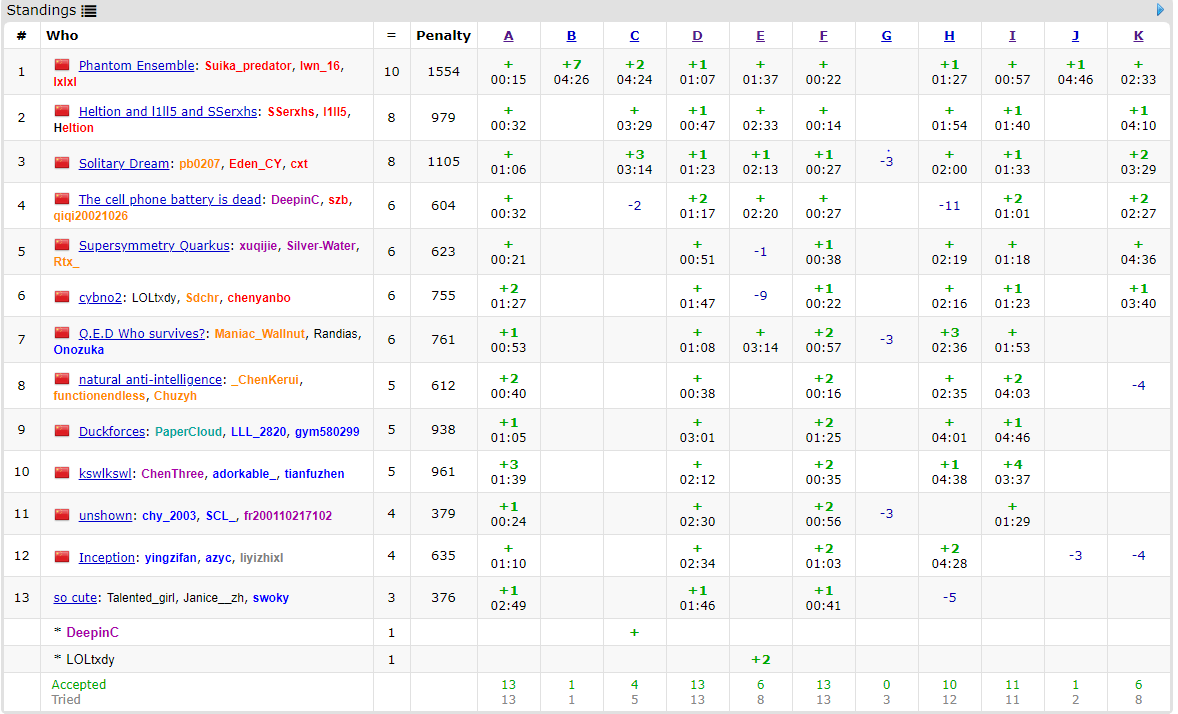This screenshot has width=1178, height=714.
Task: Open Heltion and l1ll5 and SSerxhs team
Action: point(167,111)
